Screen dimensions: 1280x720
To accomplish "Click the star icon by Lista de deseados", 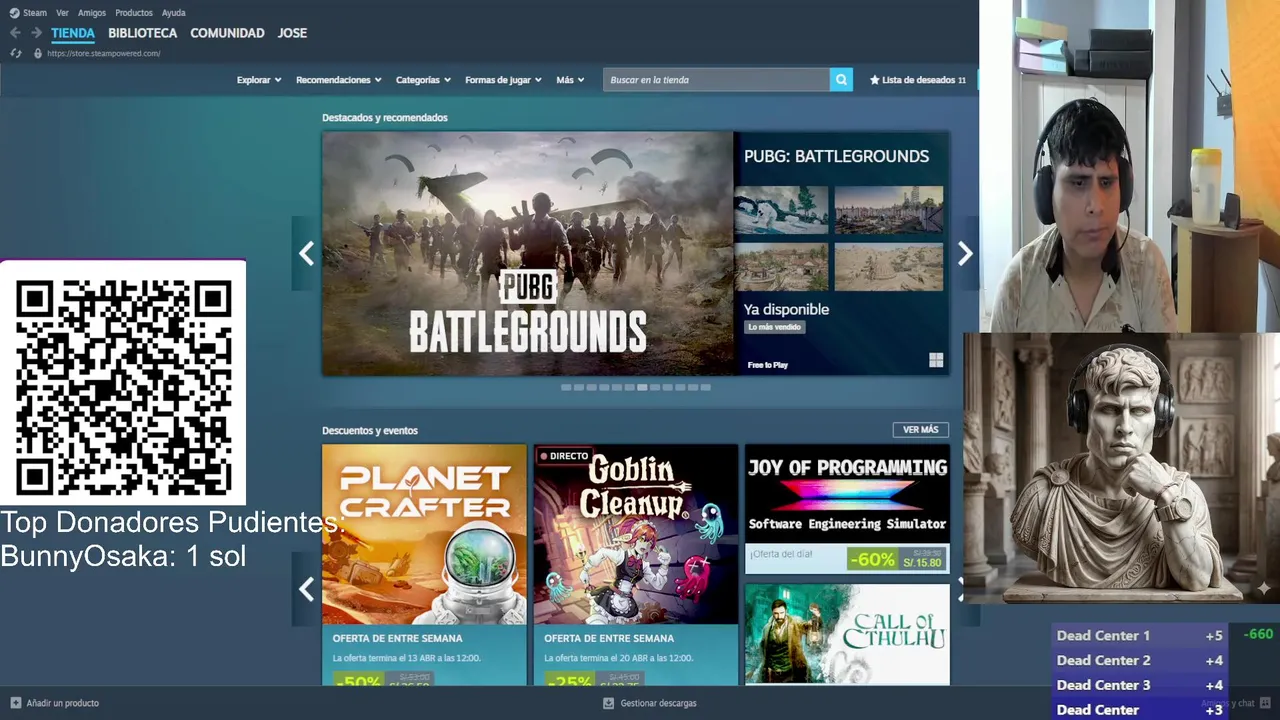I will (x=875, y=80).
